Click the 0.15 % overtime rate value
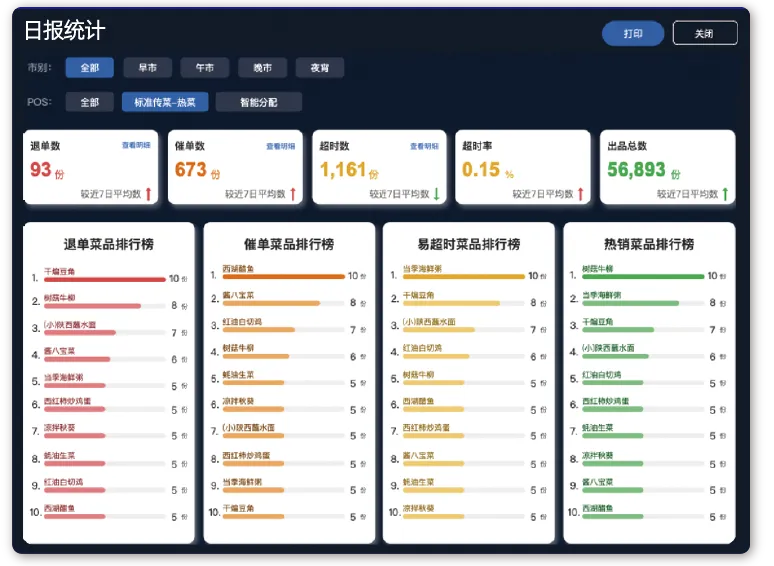Viewport: 774px width, 566px height. 488,170
